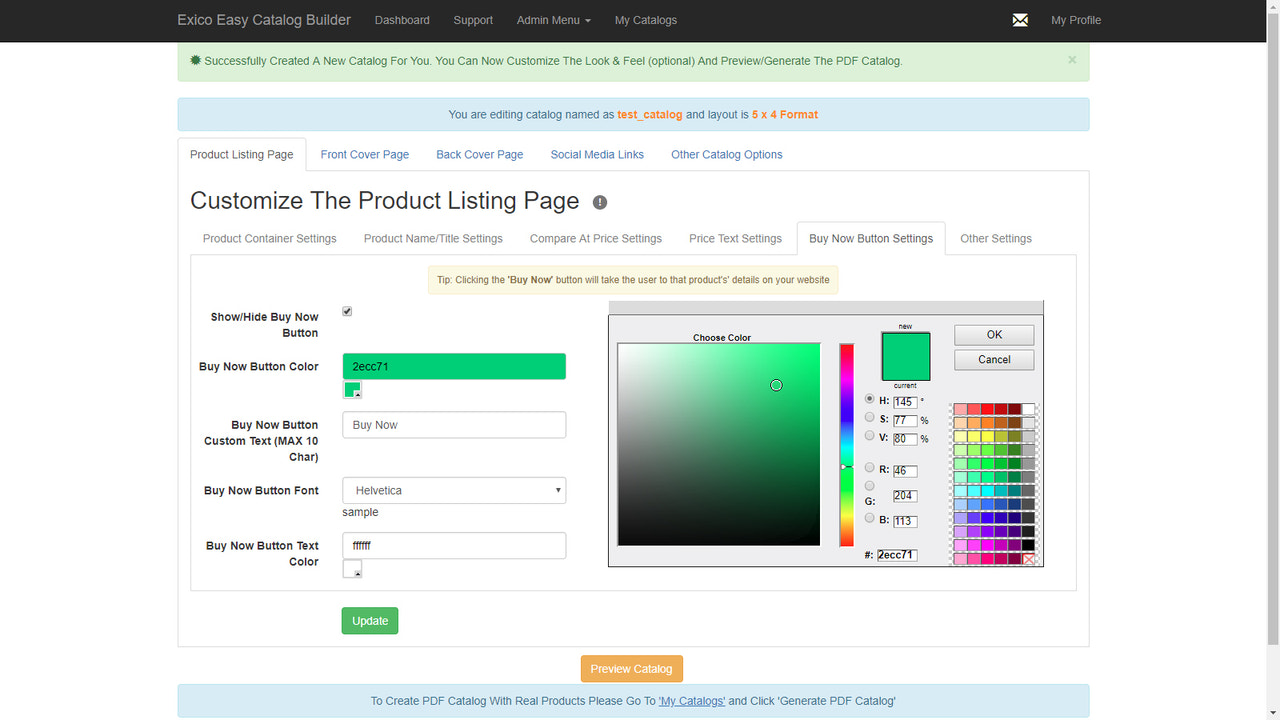Click the info icon beside the page heading
This screenshot has height=720, width=1280.
click(599, 202)
